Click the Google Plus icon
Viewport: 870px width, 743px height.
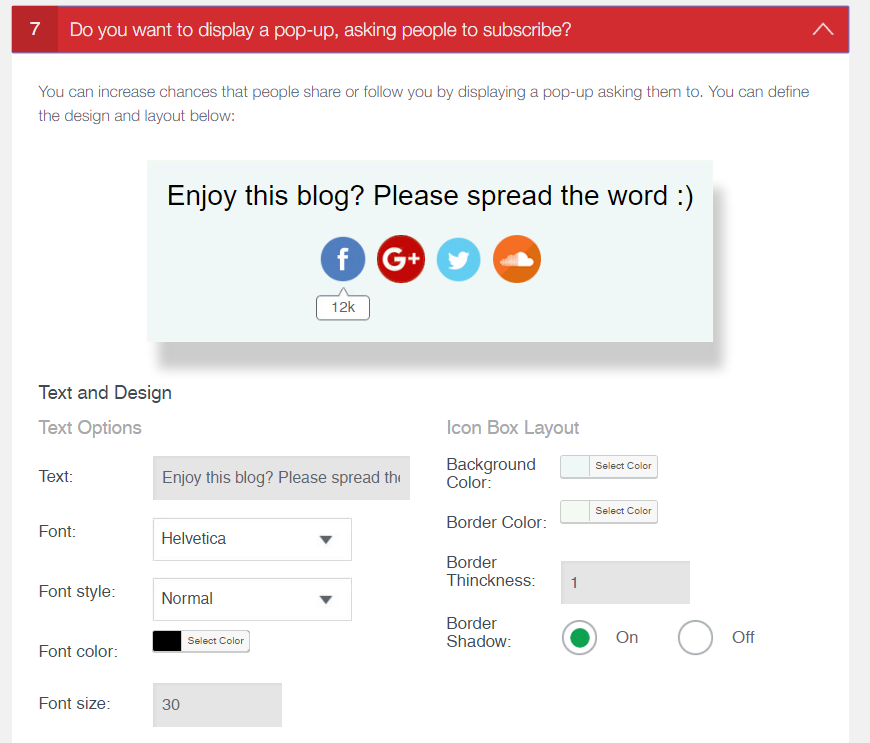[x=401, y=259]
